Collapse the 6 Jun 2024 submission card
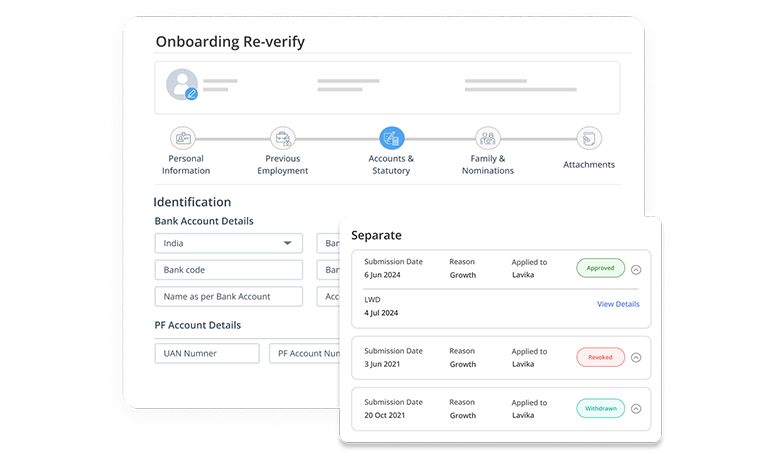The height and width of the screenshot is (465, 770). pyautogui.click(x=636, y=270)
